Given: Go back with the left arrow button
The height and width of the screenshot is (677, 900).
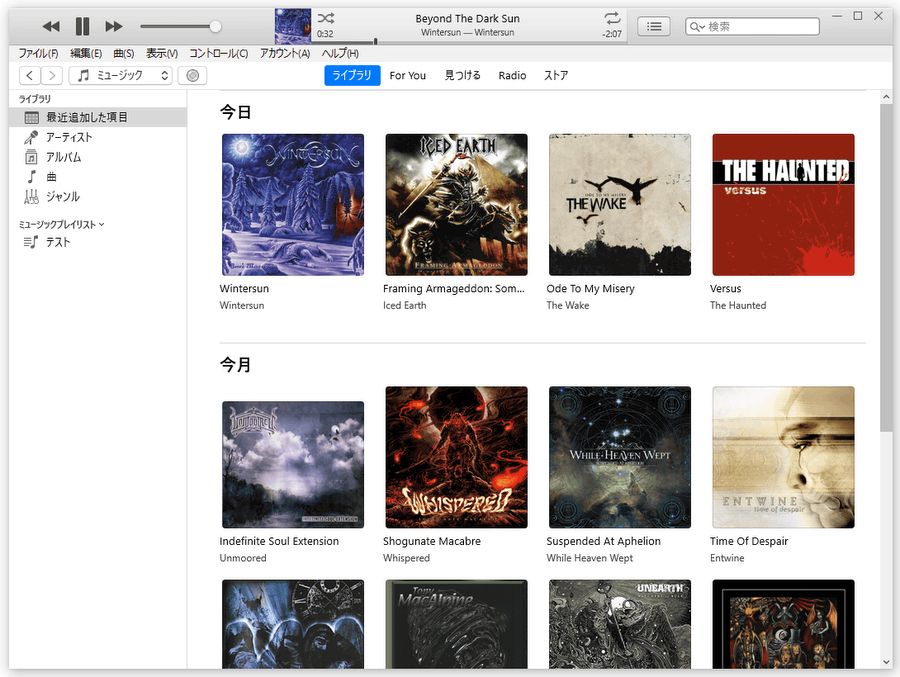Looking at the screenshot, I should click(x=30, y=75).
